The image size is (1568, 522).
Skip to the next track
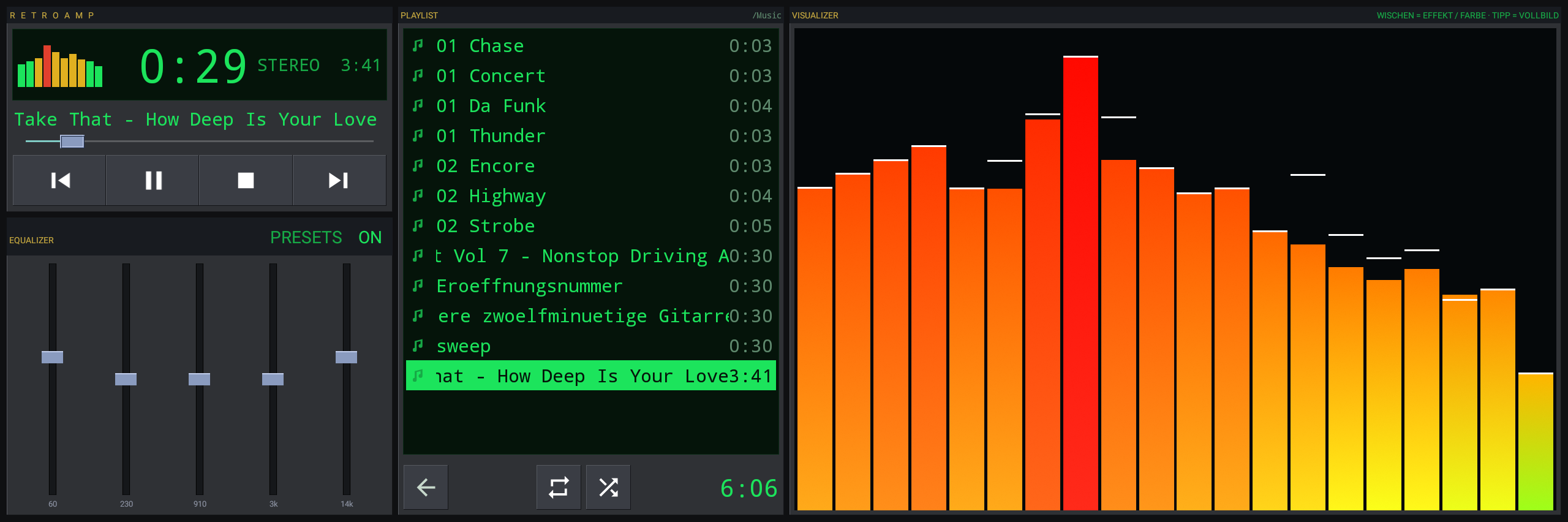click(x=339, y=180)
